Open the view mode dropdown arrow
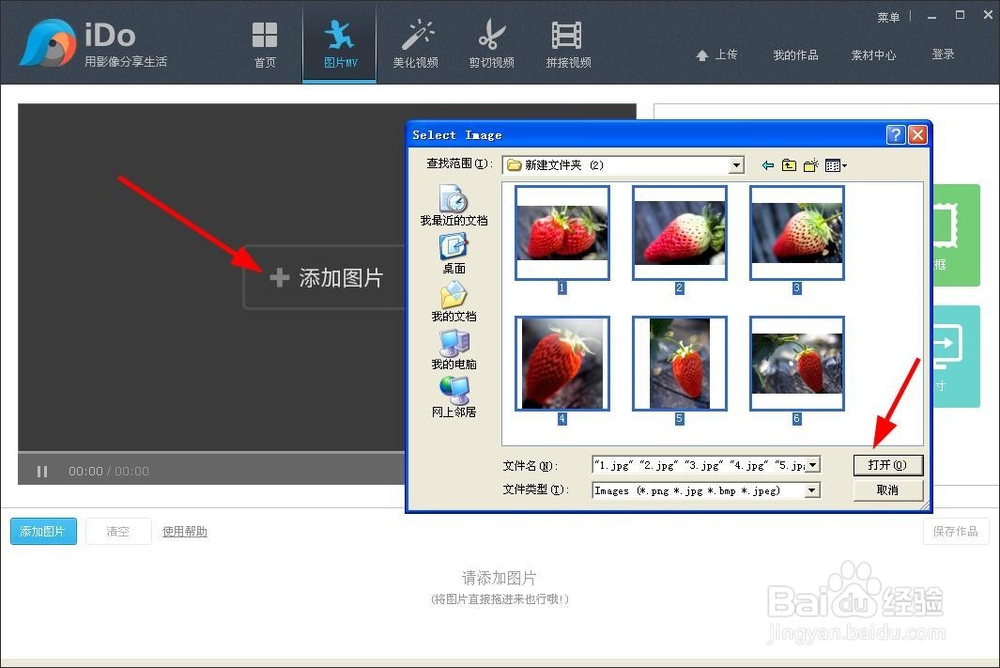Viewport: 1000px width, 668px height. 846,165
